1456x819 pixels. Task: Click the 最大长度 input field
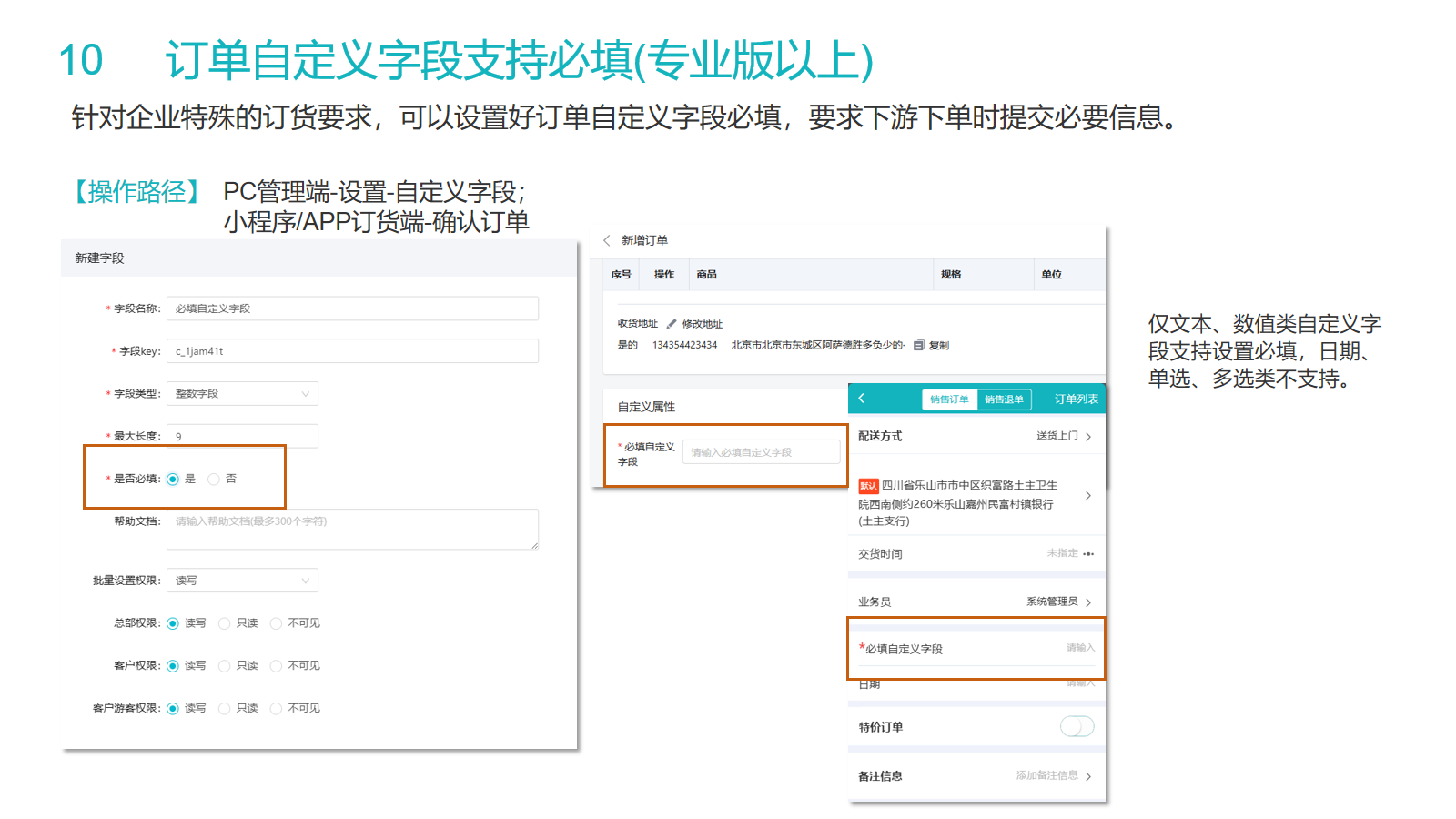click(x=242, y=437)
